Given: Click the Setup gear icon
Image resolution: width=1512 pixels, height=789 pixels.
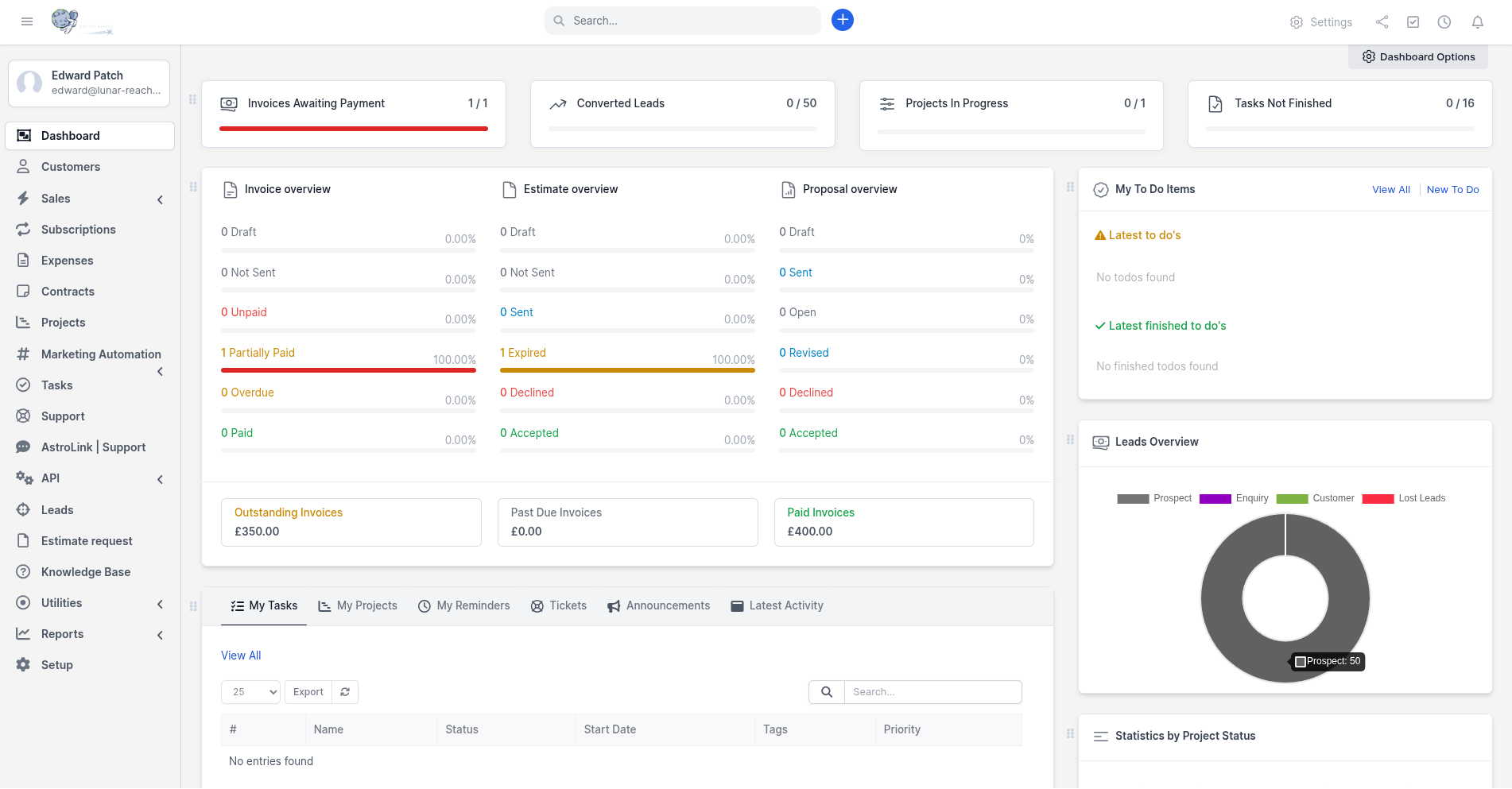Looking at the screenshot, I should 24,665.
